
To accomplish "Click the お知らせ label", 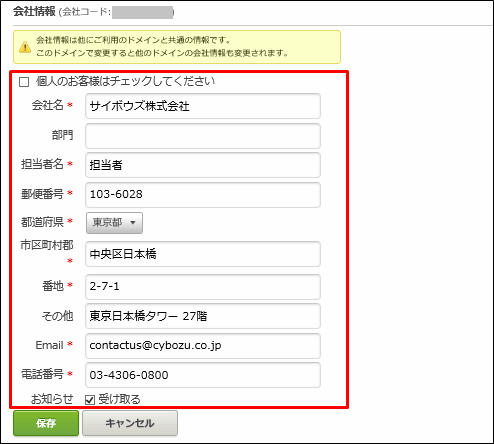I will coord(52,399).
